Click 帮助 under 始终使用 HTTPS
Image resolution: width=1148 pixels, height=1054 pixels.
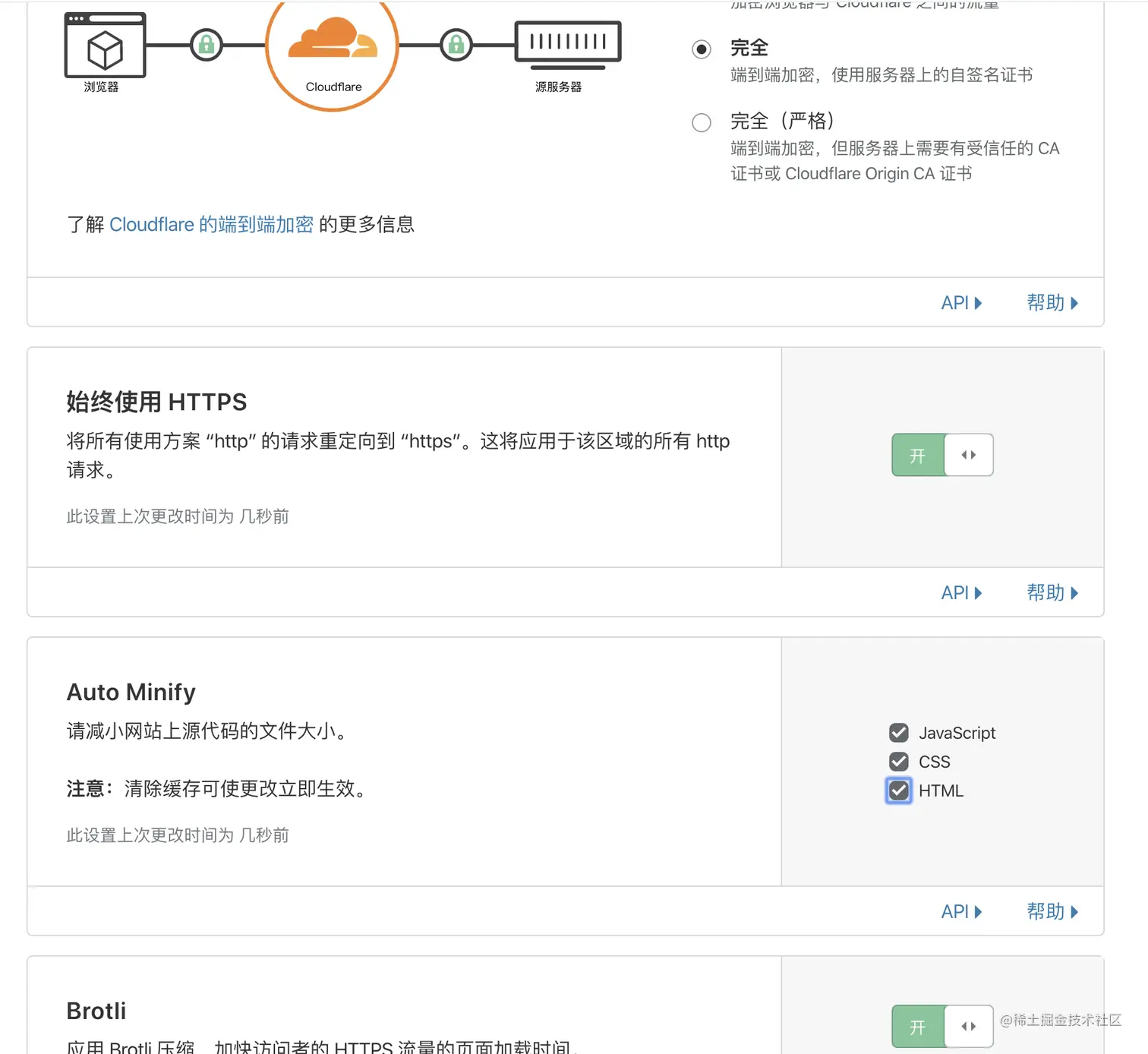[x=1045, y=592]
